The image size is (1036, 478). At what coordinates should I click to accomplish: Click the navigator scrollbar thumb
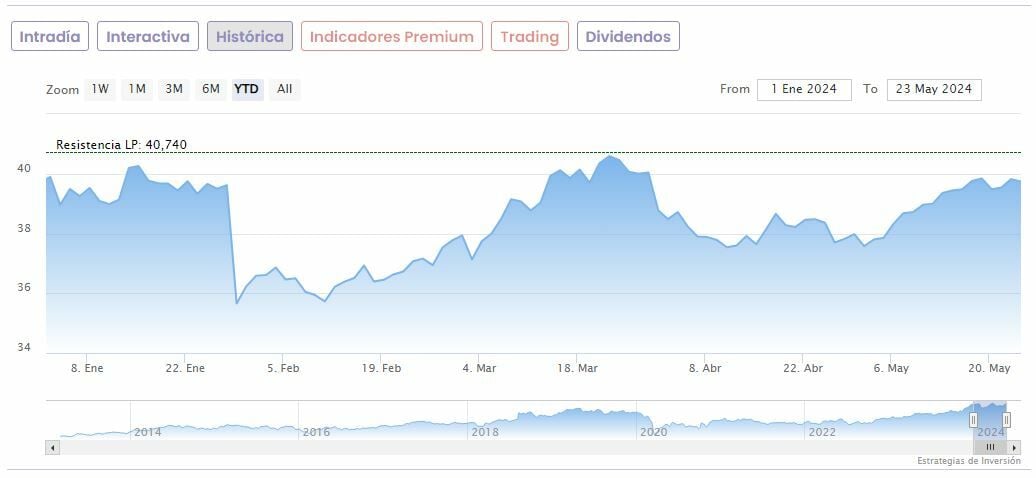click(x=990, y=448)
